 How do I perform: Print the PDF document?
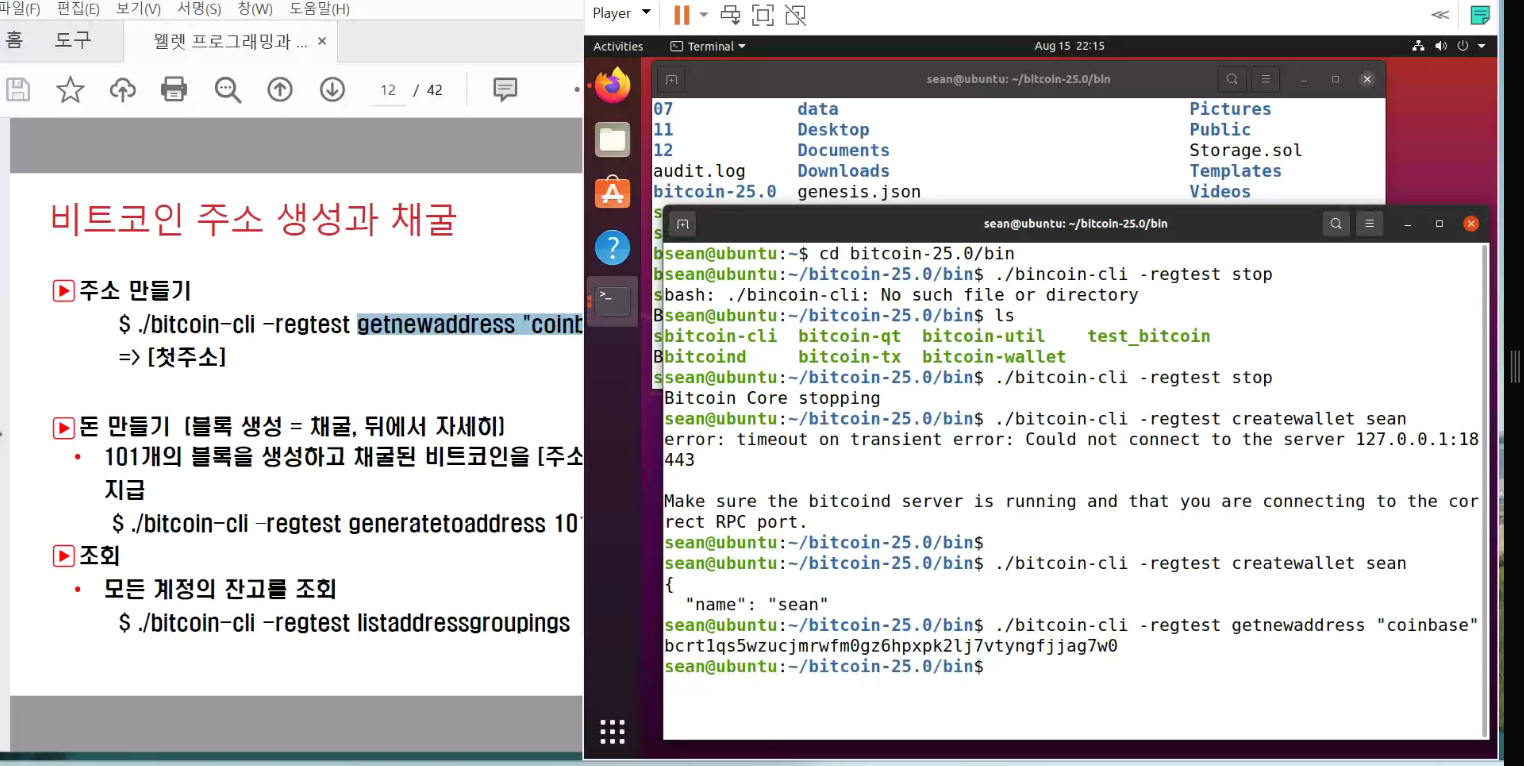(x=174, y=90)
